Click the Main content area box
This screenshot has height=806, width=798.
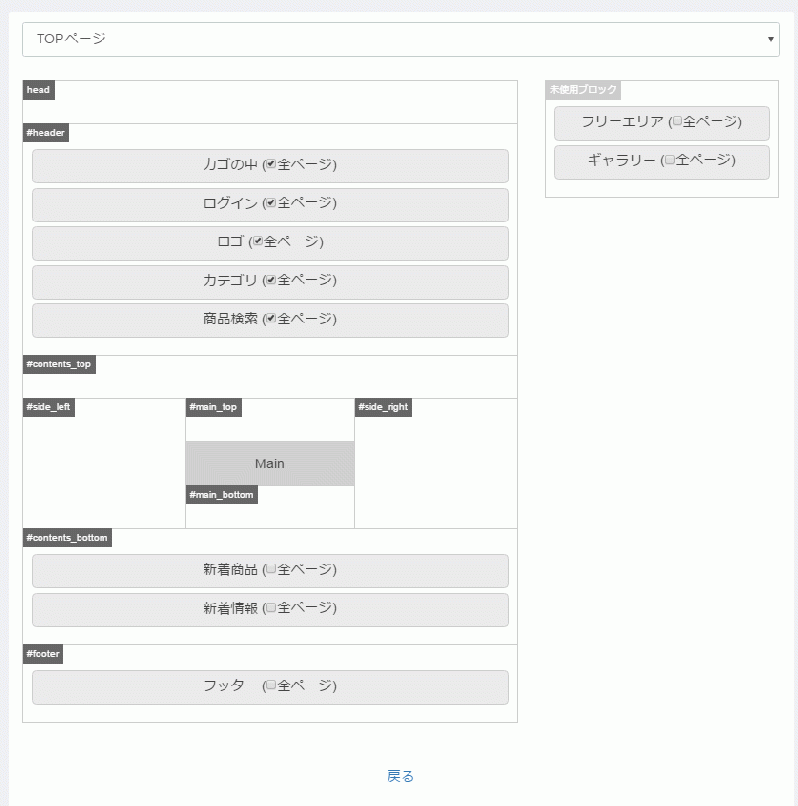tap(270, 463)
